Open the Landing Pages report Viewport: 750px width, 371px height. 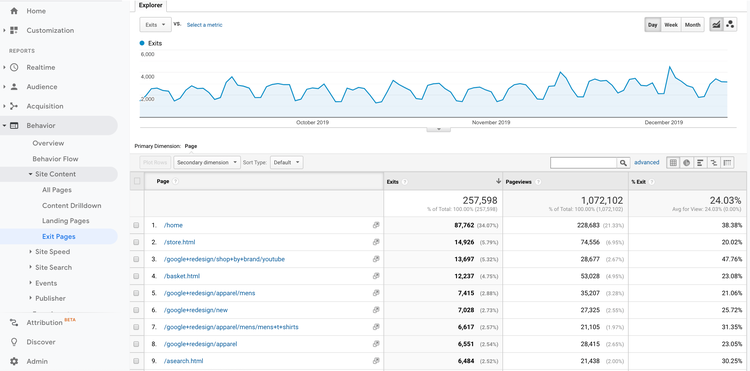pyautogui.click(x=66, y=221)
